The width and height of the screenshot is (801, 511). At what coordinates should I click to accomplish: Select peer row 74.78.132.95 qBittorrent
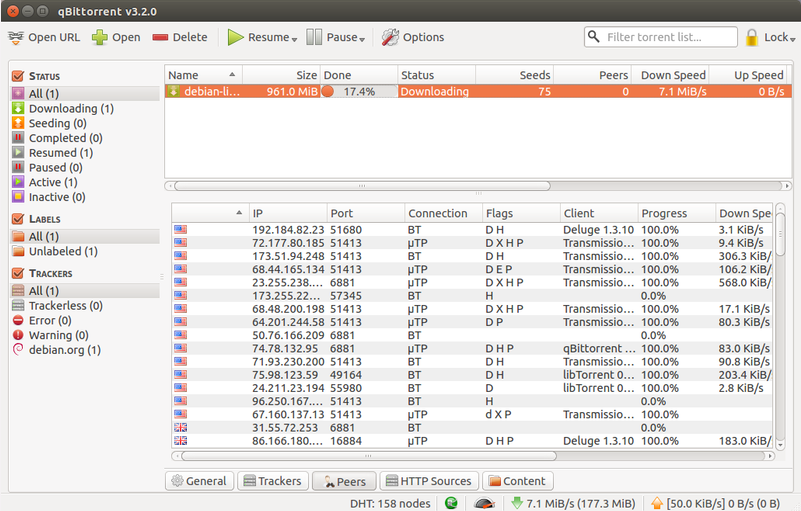[x=472, y=349]
